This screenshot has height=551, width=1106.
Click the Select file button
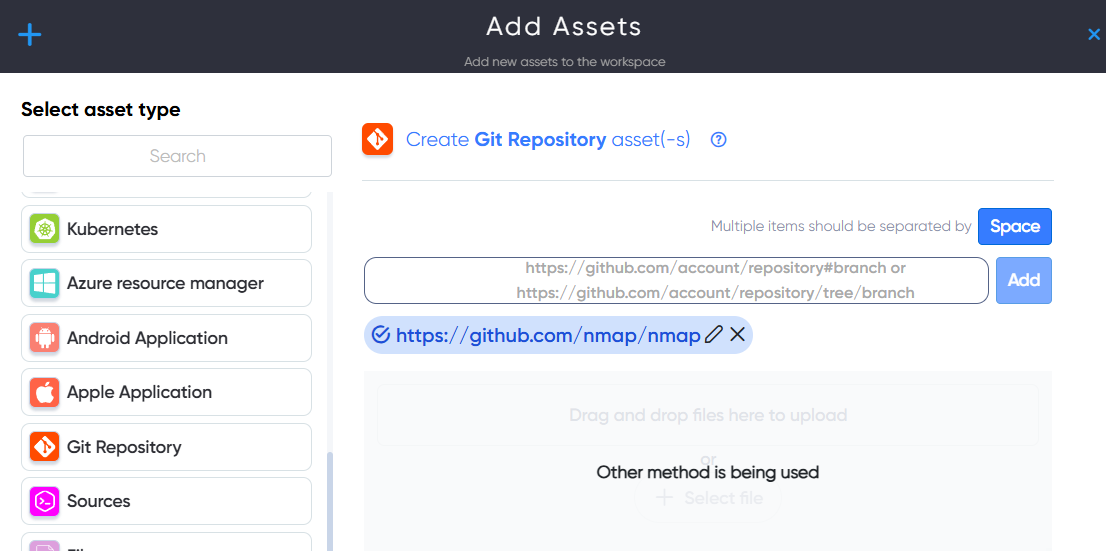708,498
